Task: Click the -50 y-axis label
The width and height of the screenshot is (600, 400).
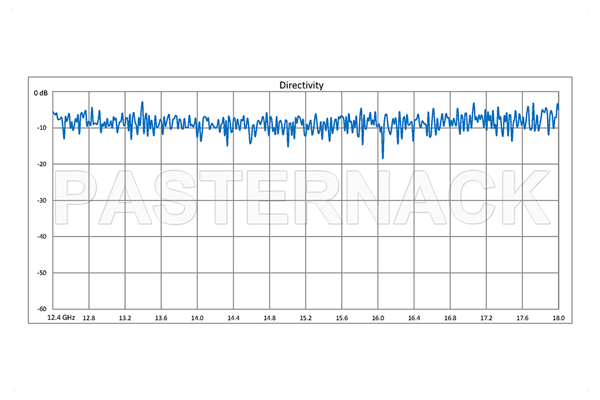Action: click(43, 273)
